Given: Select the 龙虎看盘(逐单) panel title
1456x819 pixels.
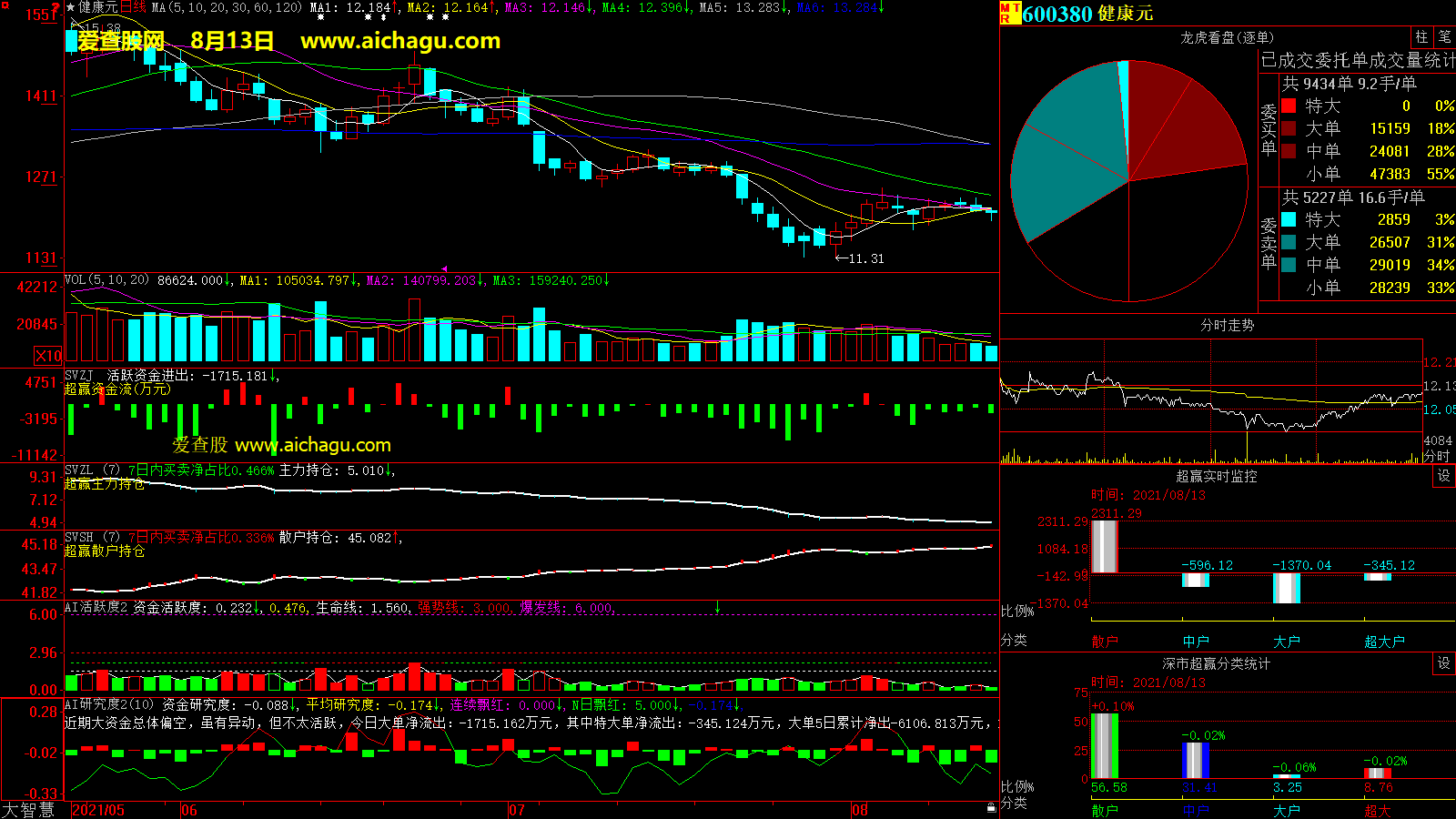Looking at the screenshot, I should (1227, 37).
